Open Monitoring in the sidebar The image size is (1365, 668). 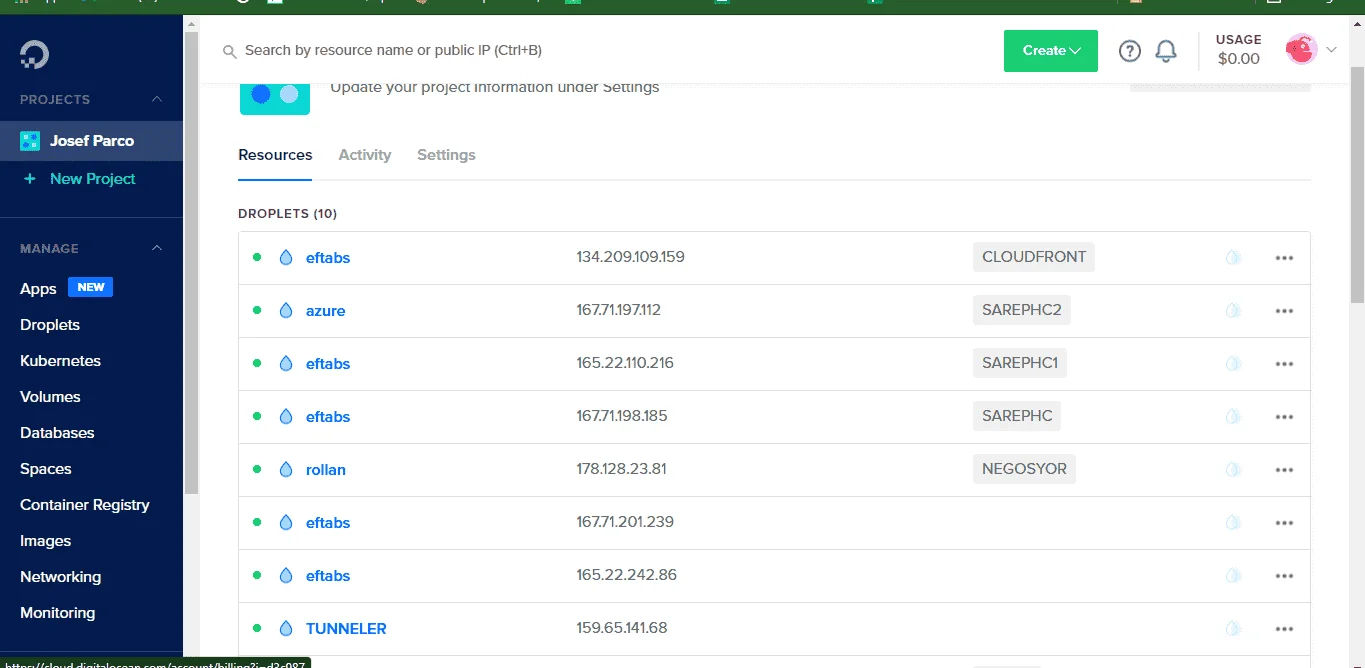tap(58, 613)
